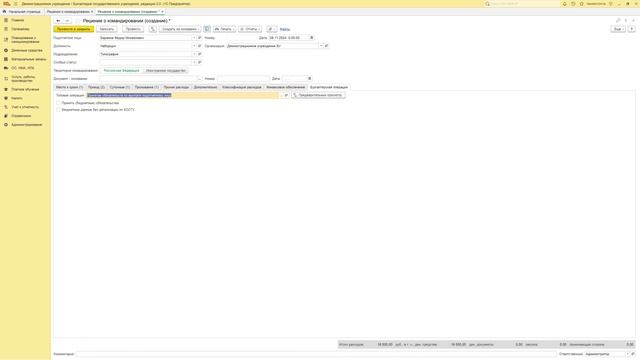Viewport: 640px width, 360px height.
Task: Check the Принять бюджетные обязательства checkbox
Action: coord(58,103)
